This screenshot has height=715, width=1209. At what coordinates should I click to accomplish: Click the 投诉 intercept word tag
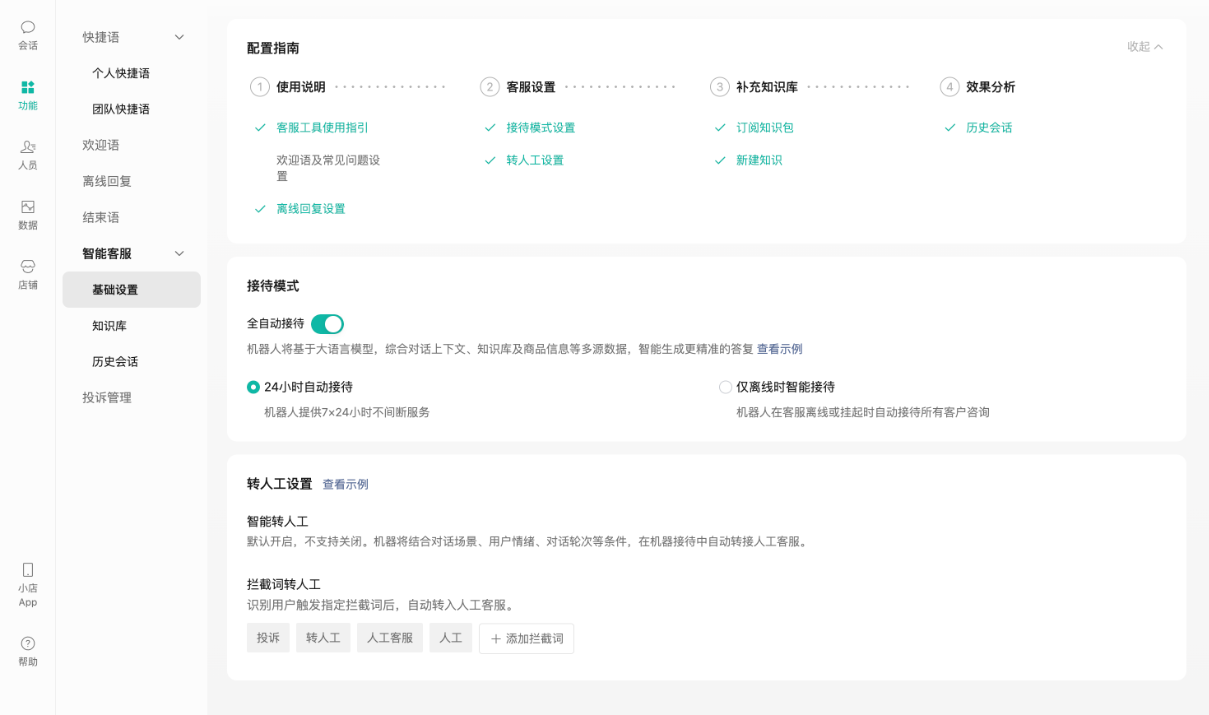[268, 638]
